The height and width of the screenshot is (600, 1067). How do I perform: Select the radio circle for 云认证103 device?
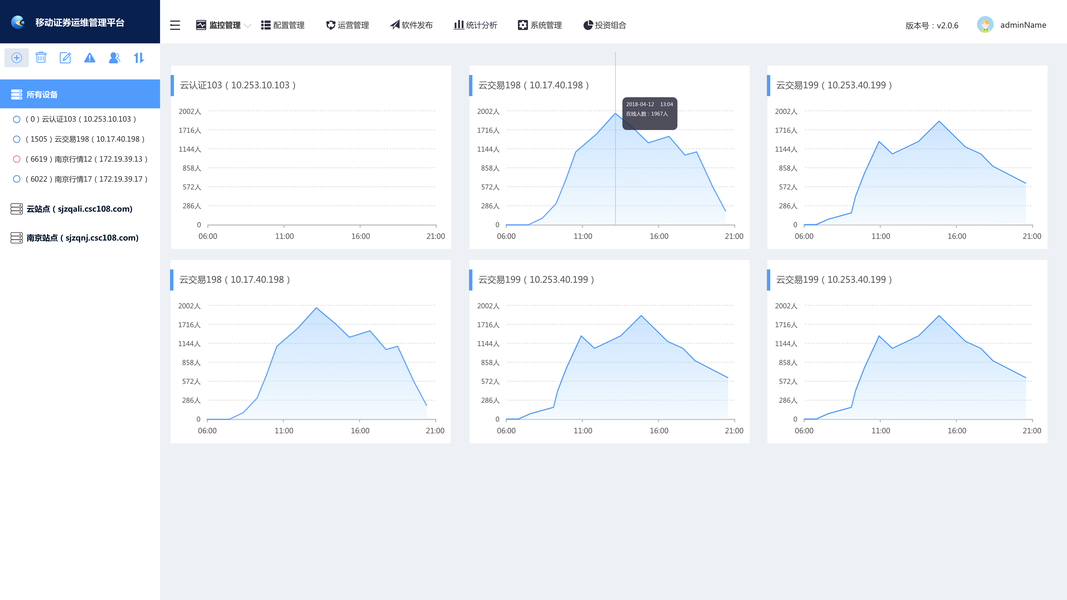tap(16, 119)
